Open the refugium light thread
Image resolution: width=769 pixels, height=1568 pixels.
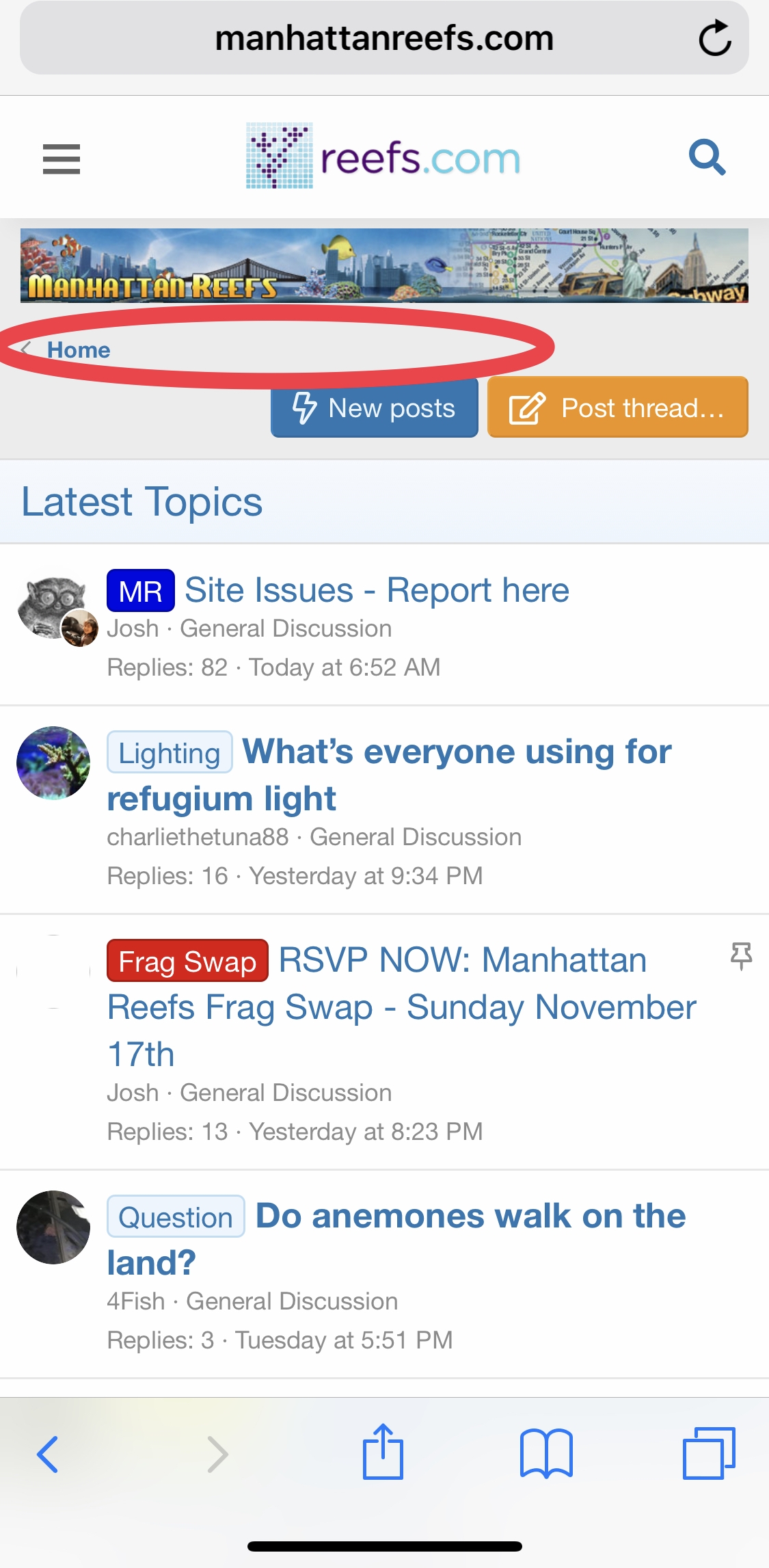457,752
